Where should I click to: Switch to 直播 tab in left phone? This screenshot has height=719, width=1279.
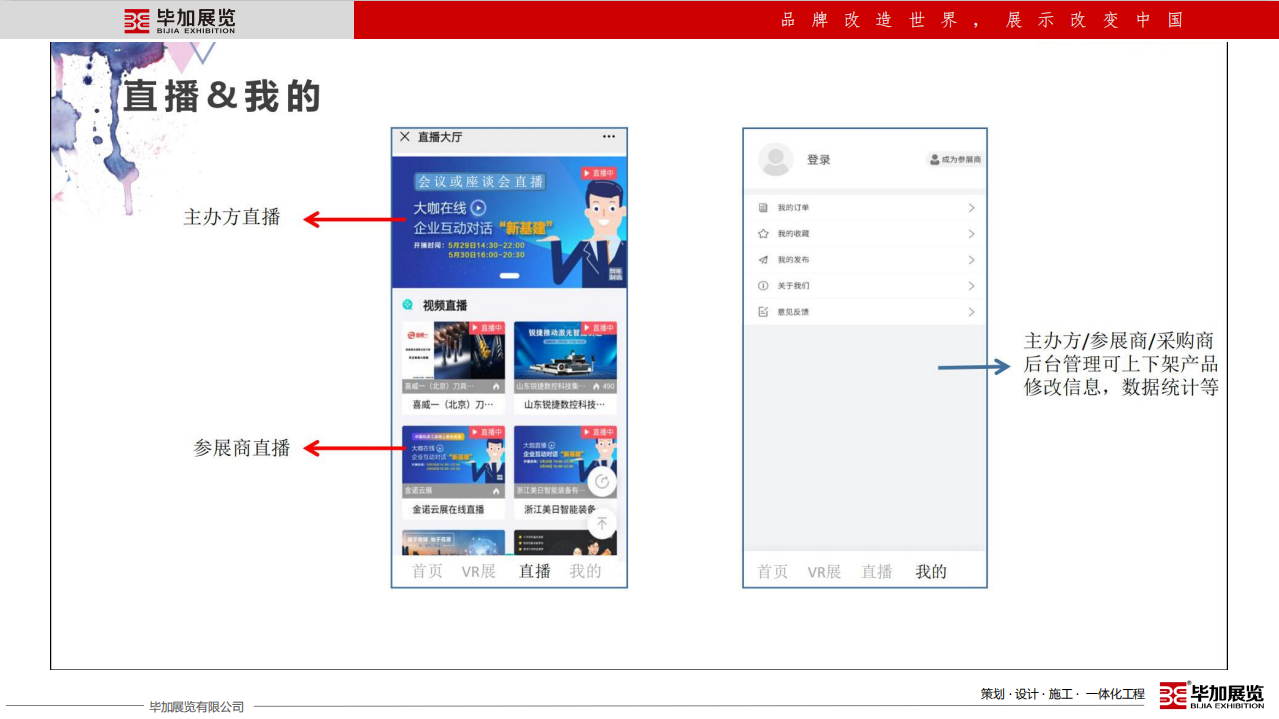point(534,571)
